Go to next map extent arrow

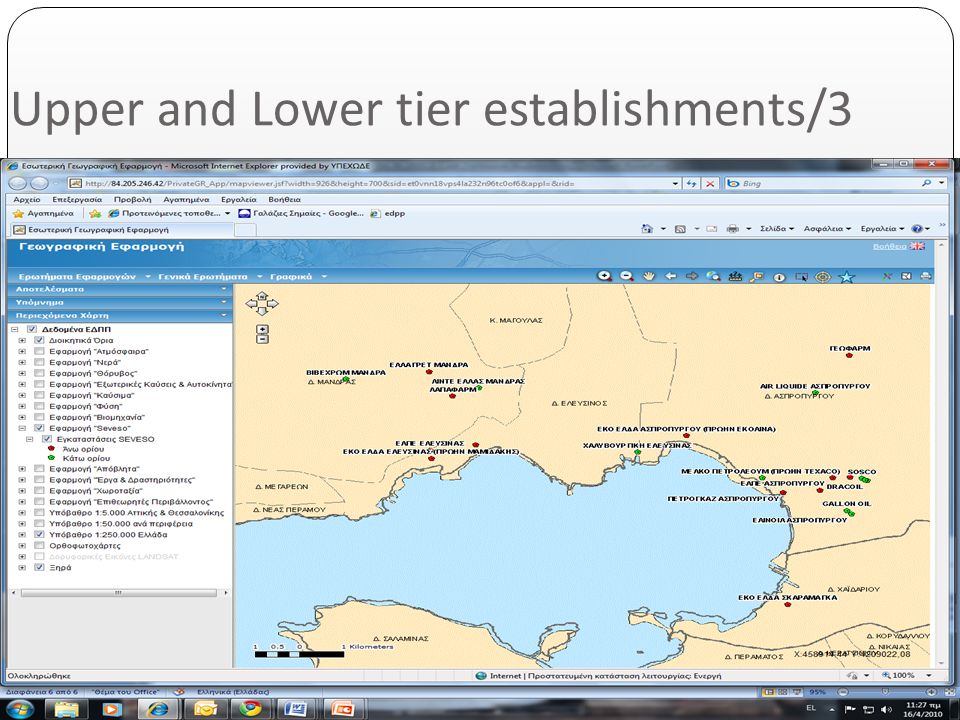click(x=692, y=276)
